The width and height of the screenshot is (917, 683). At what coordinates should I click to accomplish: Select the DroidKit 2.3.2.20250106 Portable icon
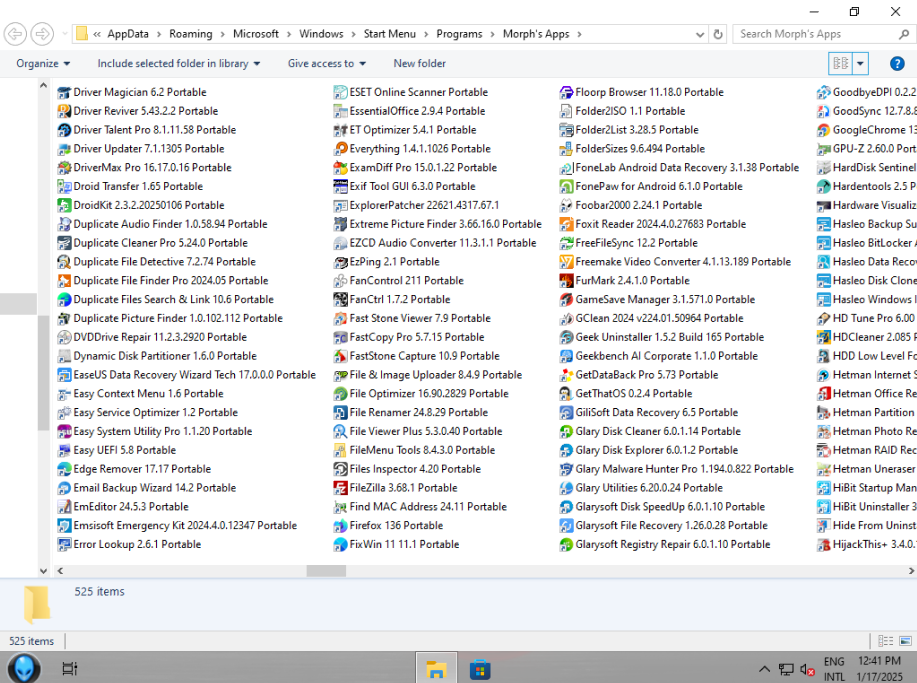pos(64,205)
